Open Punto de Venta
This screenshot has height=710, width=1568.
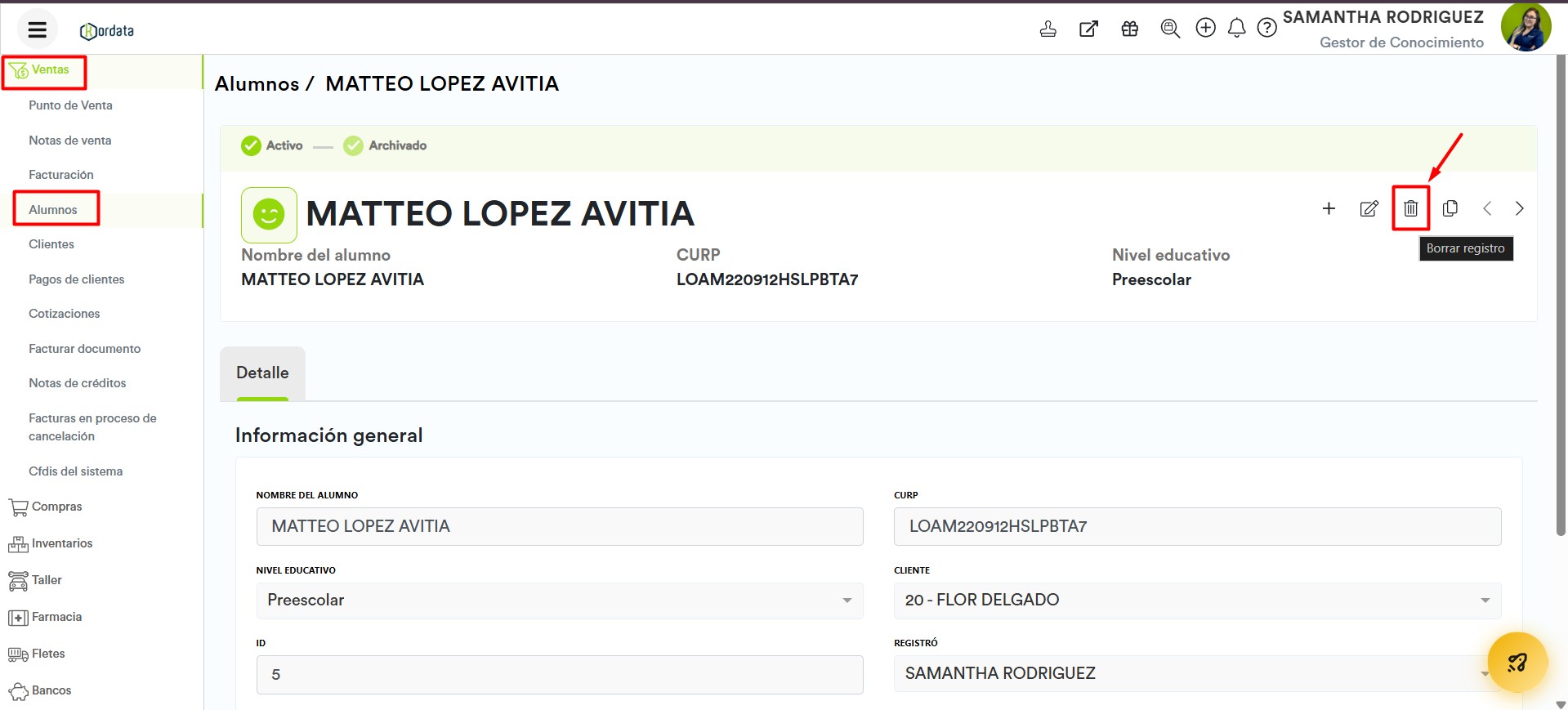(x=70, y=105)
